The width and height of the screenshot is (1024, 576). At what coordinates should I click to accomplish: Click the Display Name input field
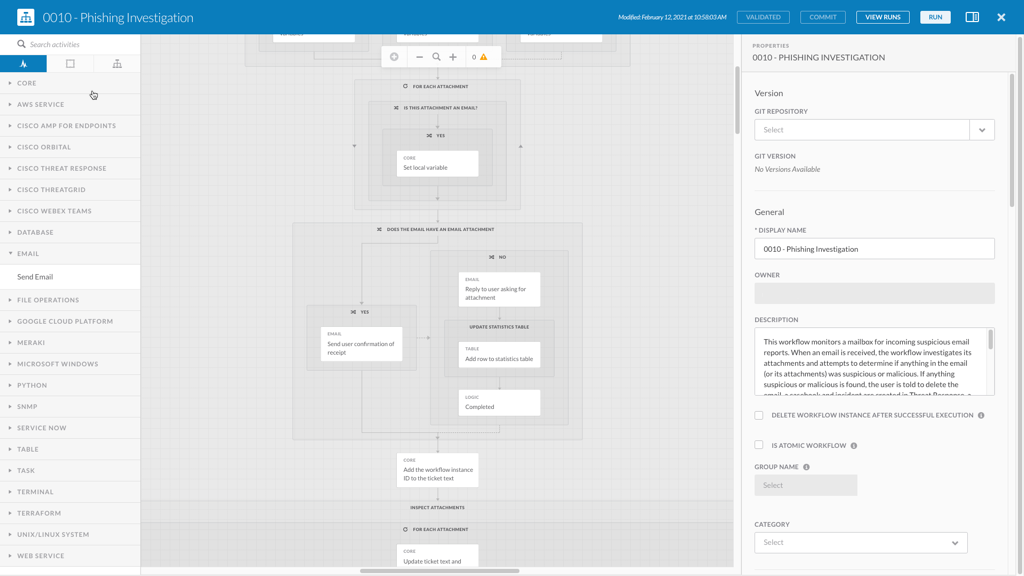click(874, 249)
